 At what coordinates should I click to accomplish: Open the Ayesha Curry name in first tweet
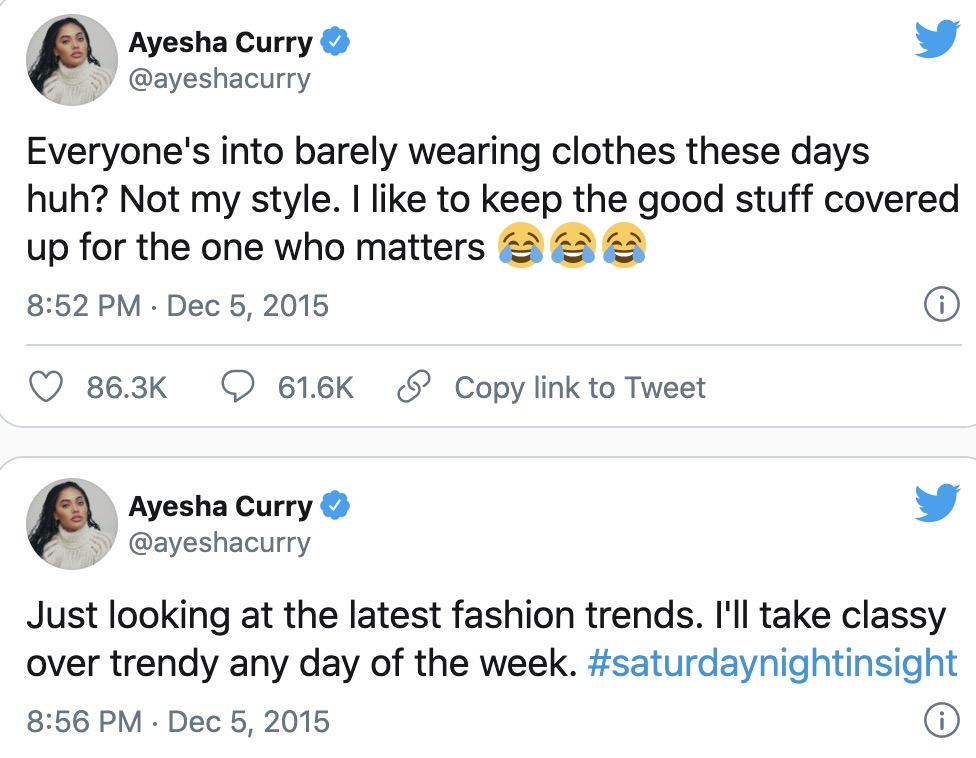pos(220,43)
